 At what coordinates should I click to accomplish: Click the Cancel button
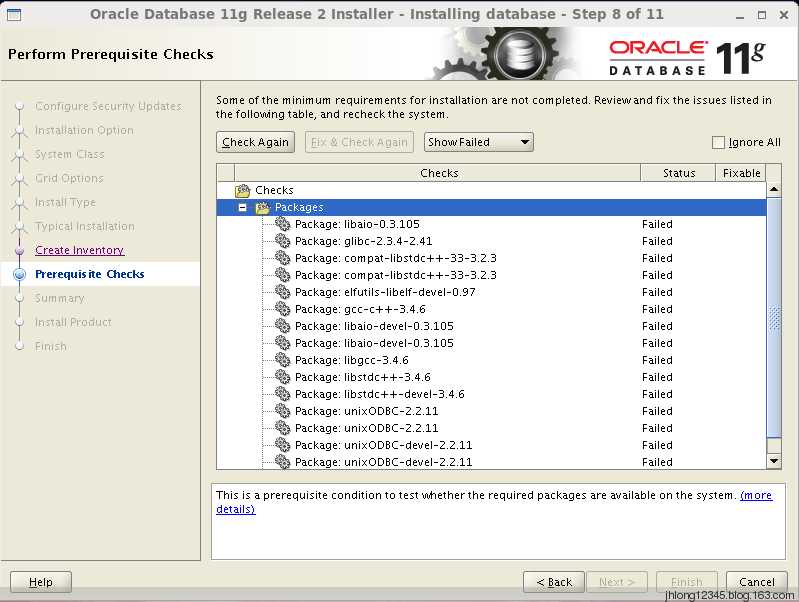(x=757, y=582)
